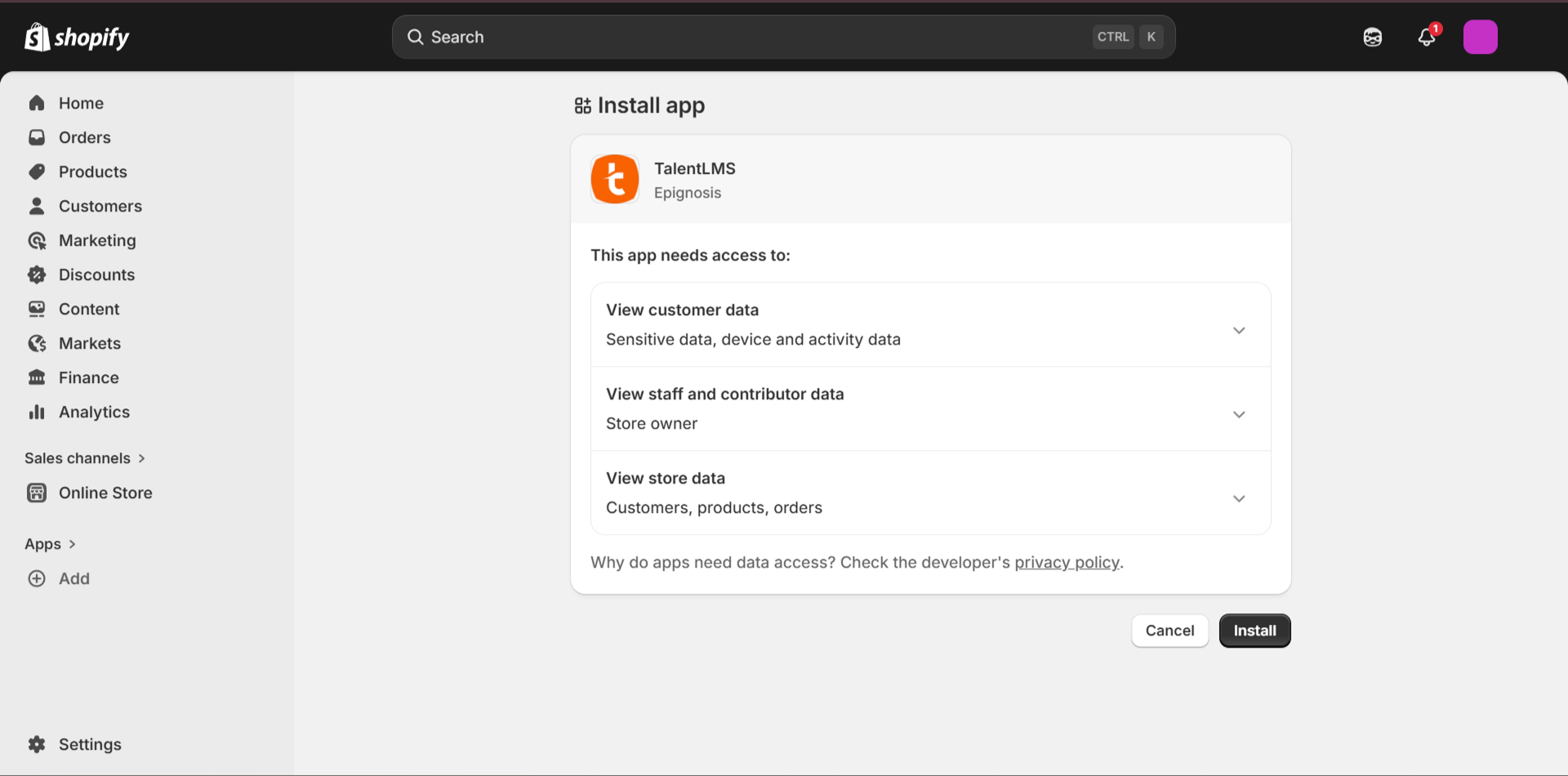Click the Shopify logo
This screenshot has height=776, width=1568.
click(x=77, y=37)
